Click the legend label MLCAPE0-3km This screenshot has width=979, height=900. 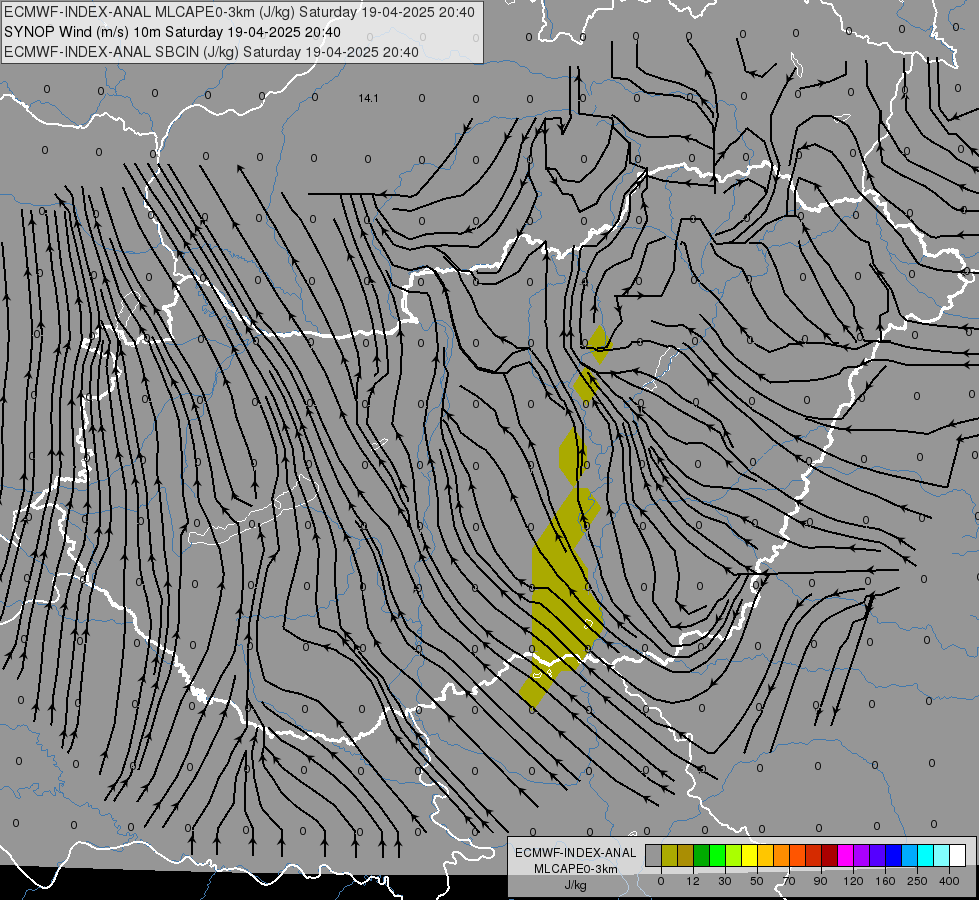(x=576, y=869)
